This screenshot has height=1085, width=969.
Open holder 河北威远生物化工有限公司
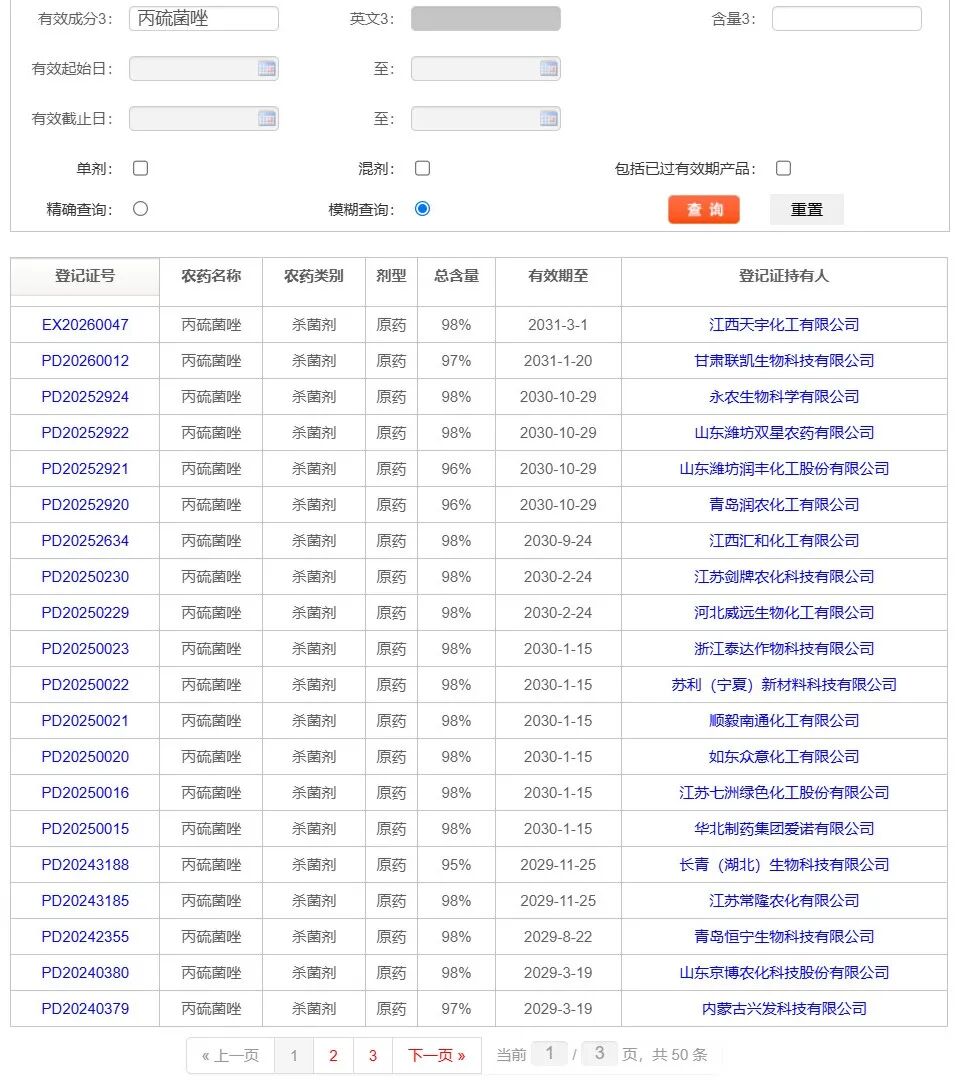point(784,612)
